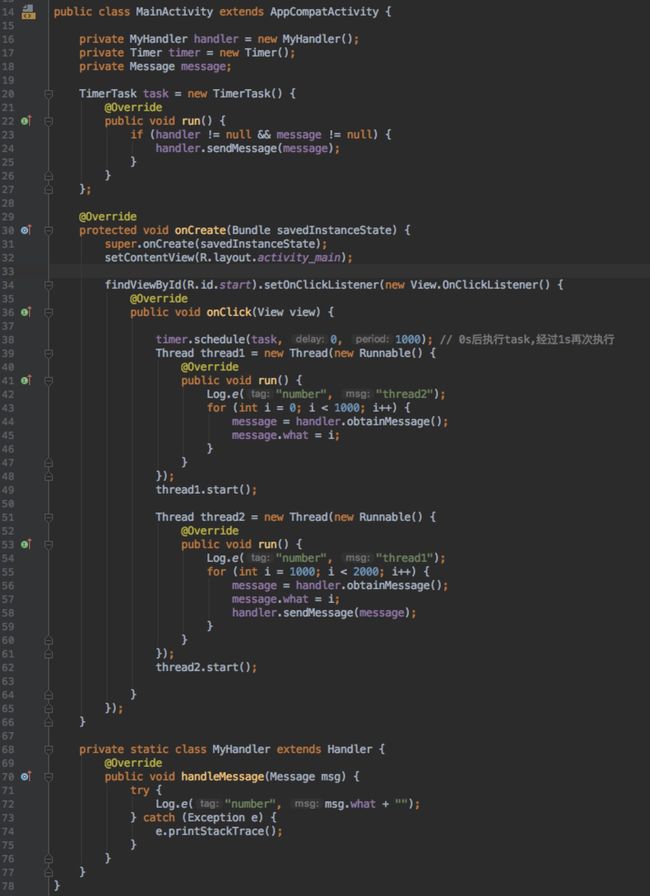
Task: Click the override gutter icon next to onCreate
Action: point(26,230)
